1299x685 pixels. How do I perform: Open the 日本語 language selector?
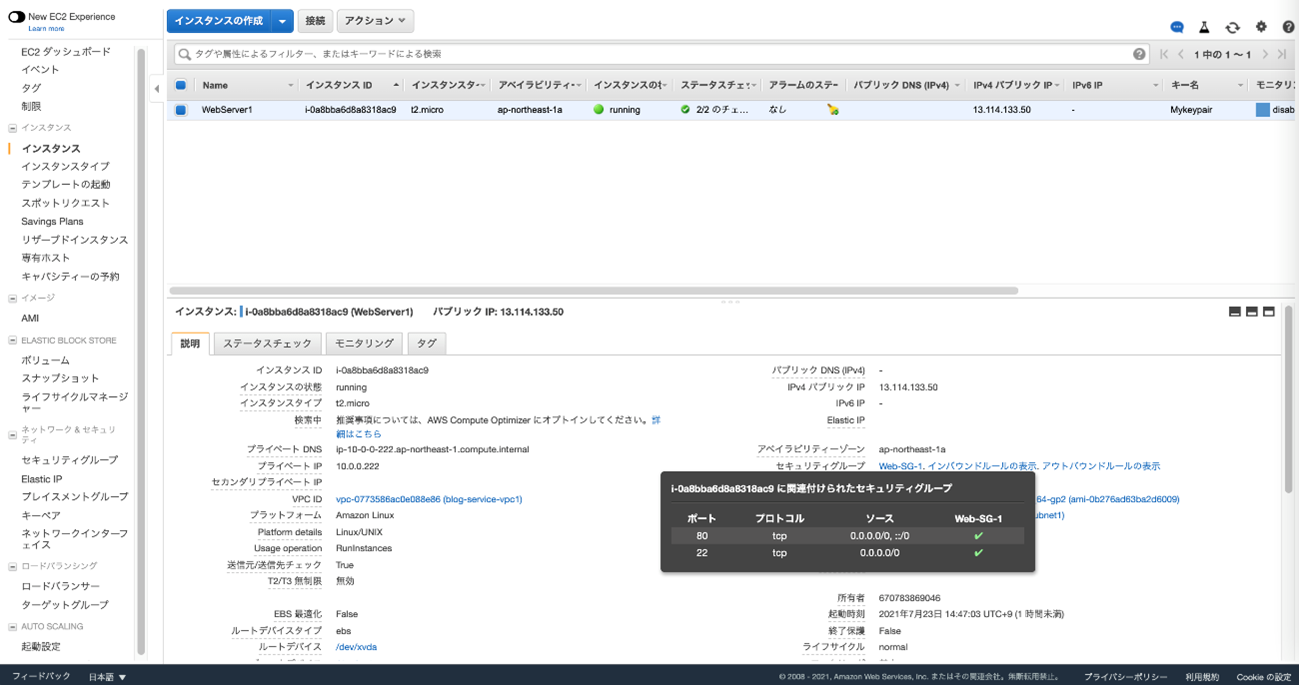point(107,677)
